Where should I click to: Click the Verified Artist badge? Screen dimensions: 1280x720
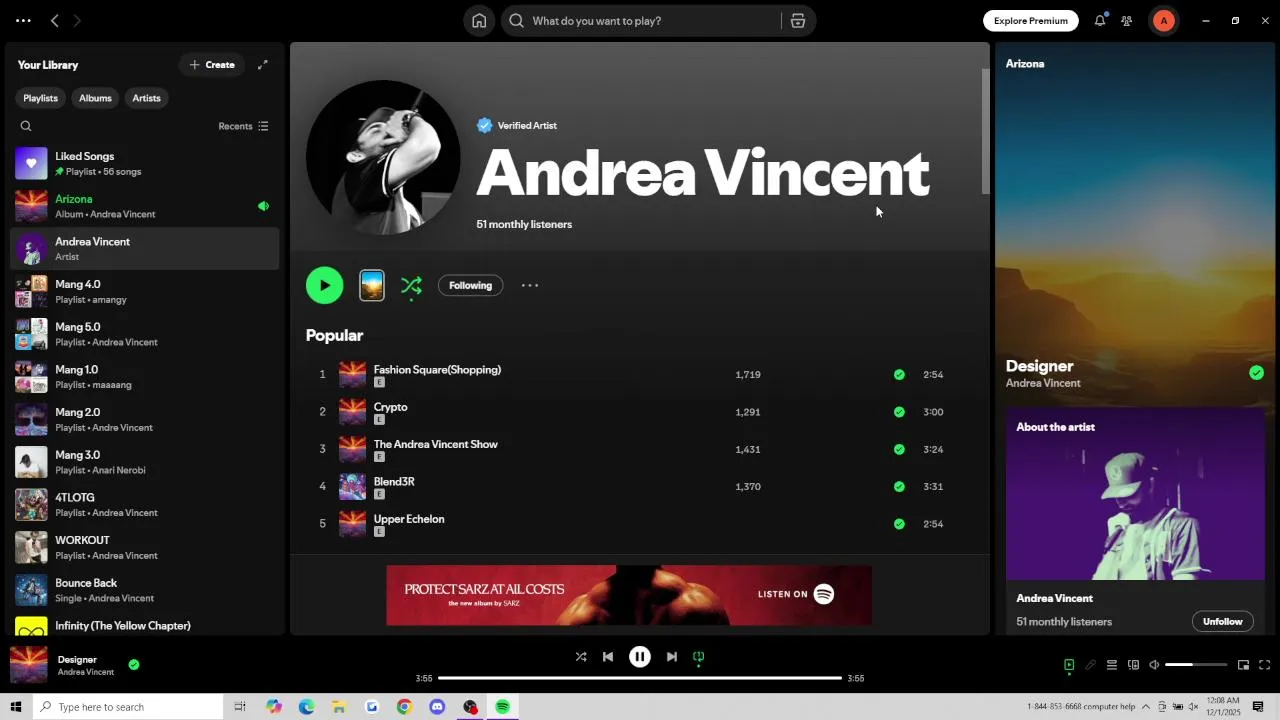[x=516, y=125]
